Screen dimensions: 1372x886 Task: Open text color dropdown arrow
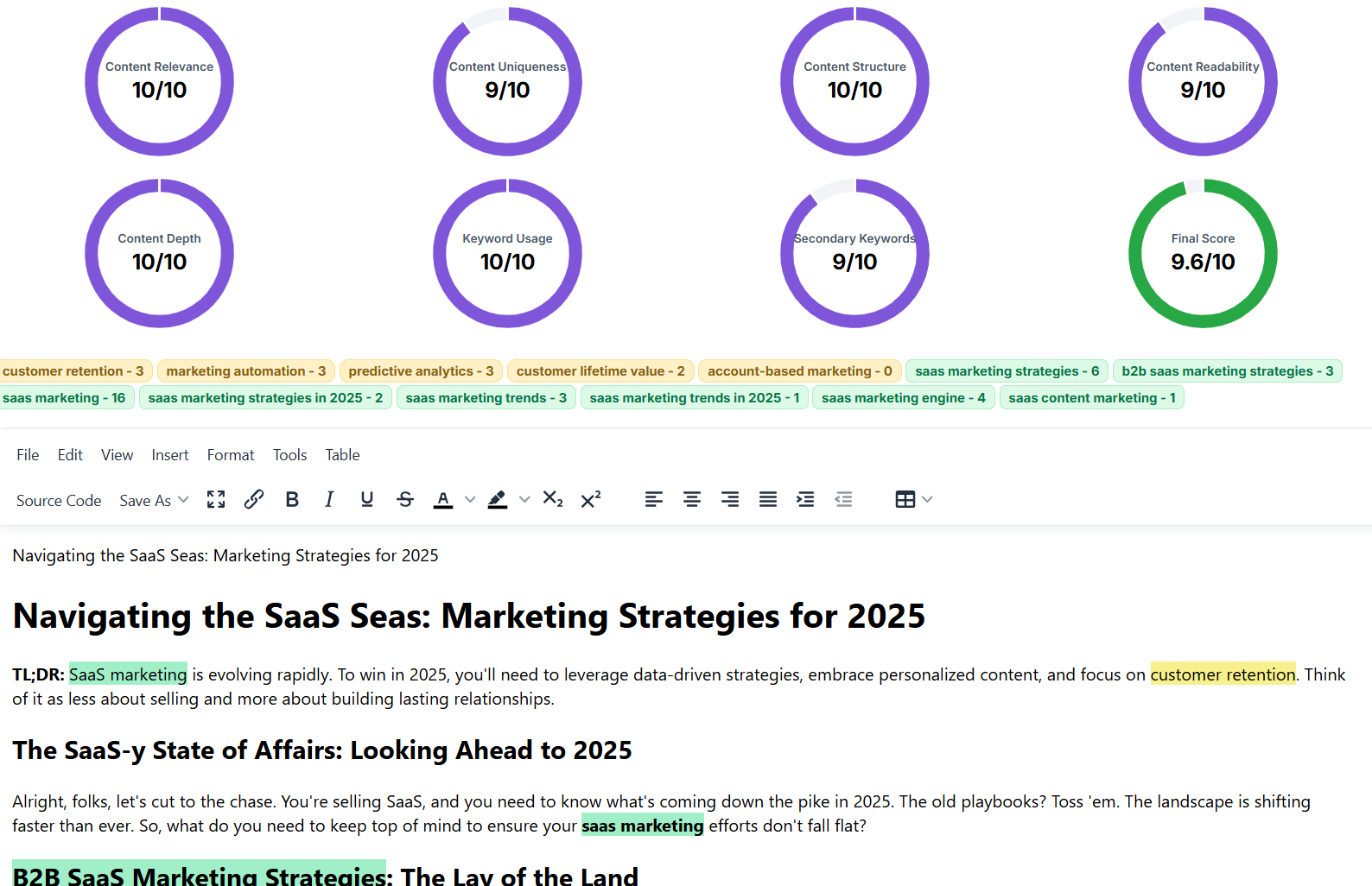[470, 499]
